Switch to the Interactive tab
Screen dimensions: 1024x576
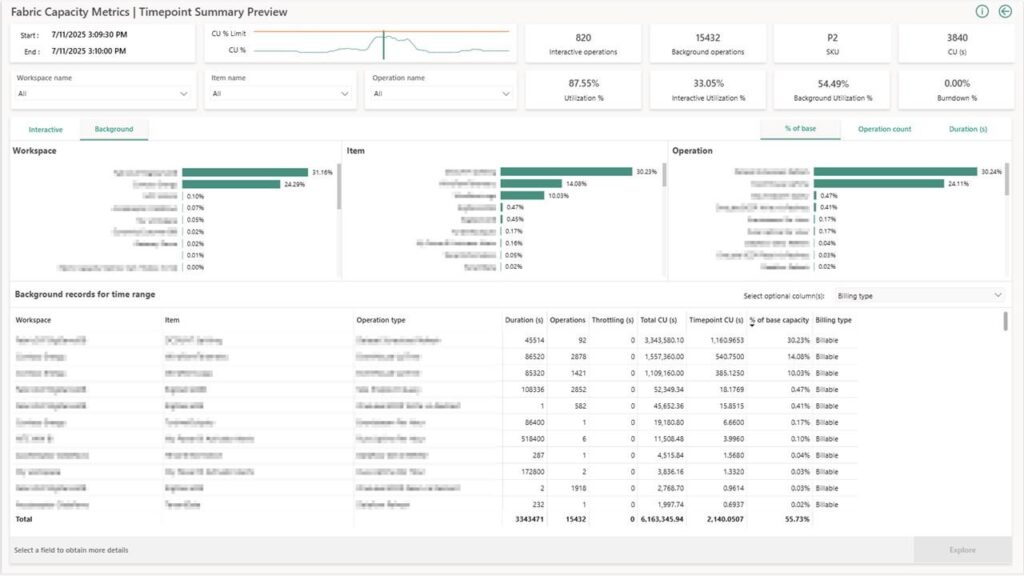pyautogui.click(x=46, y=129)
